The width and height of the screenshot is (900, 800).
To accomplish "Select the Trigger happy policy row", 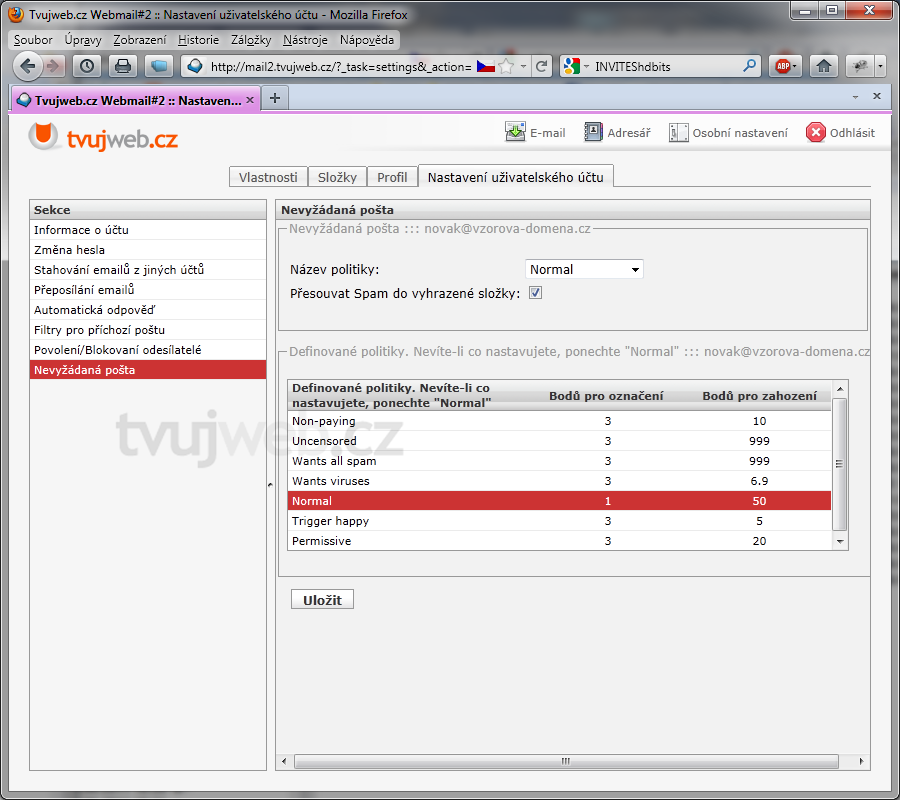I will [558, 521].
